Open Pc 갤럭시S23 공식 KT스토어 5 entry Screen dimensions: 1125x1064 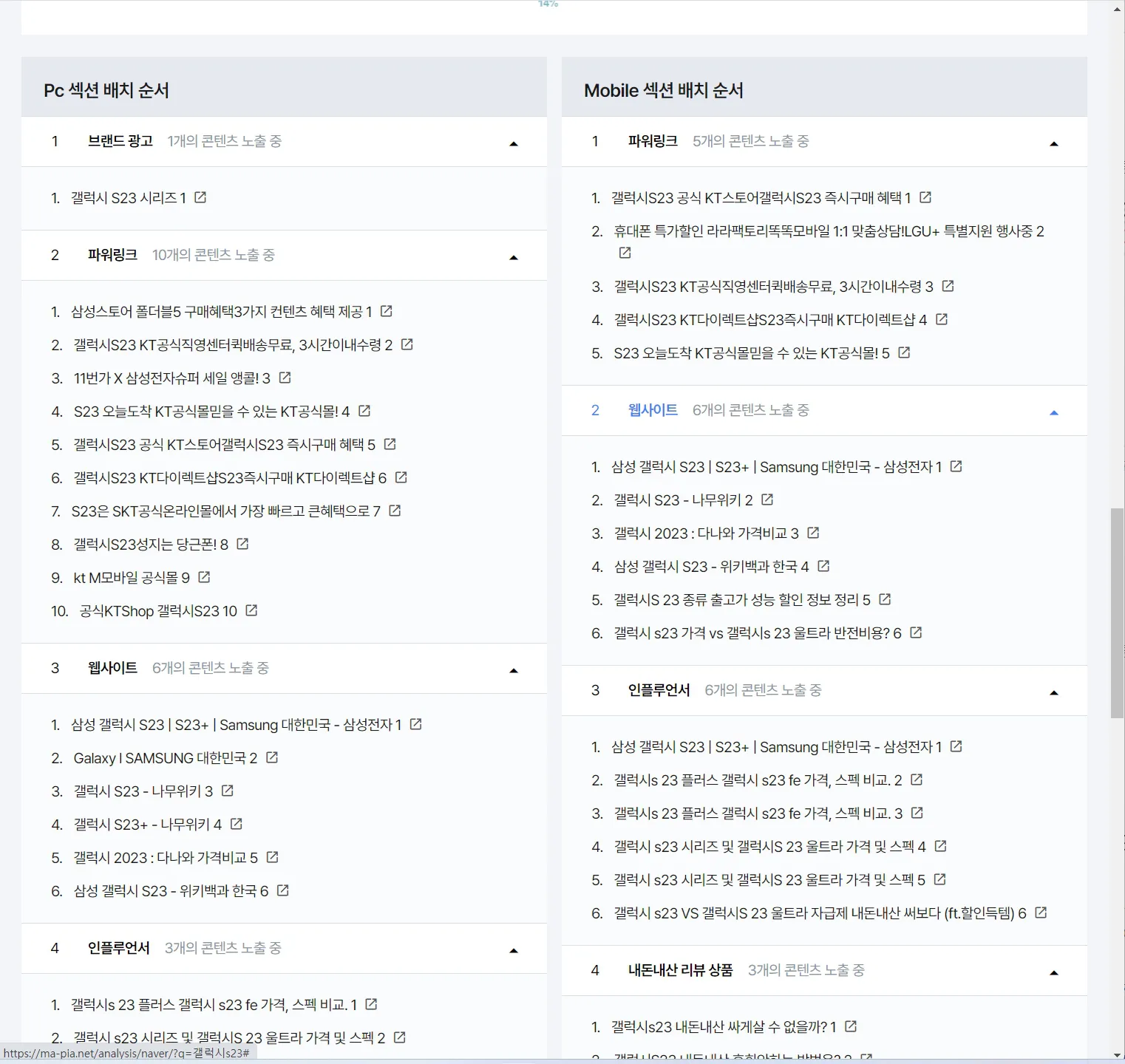tap(224, 444)
